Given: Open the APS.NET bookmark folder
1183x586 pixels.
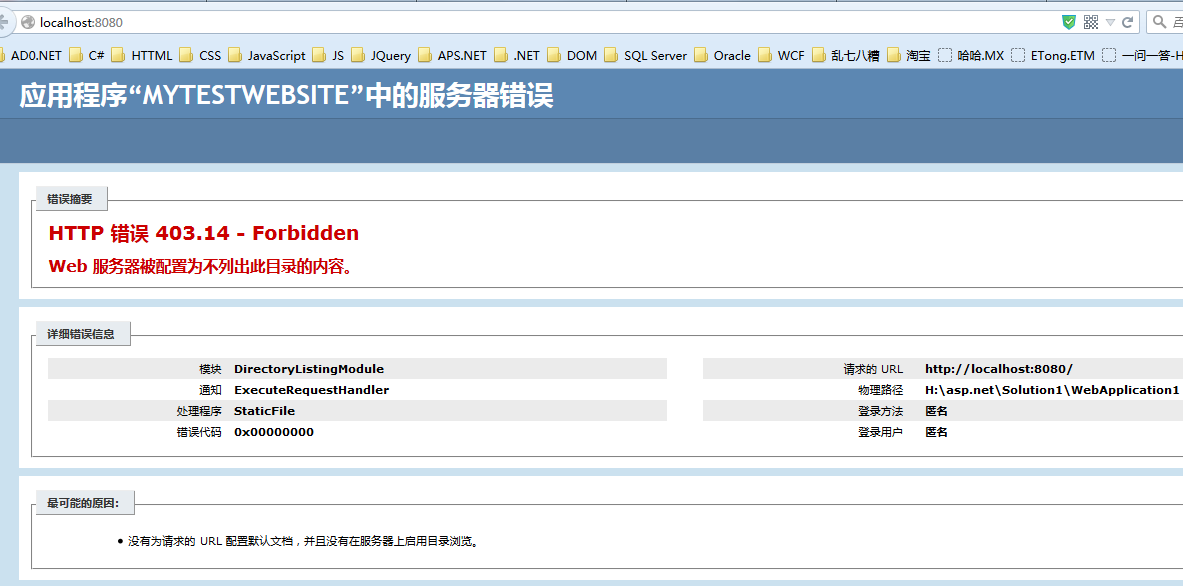Looking at the screenshot, I should [453, 55].
